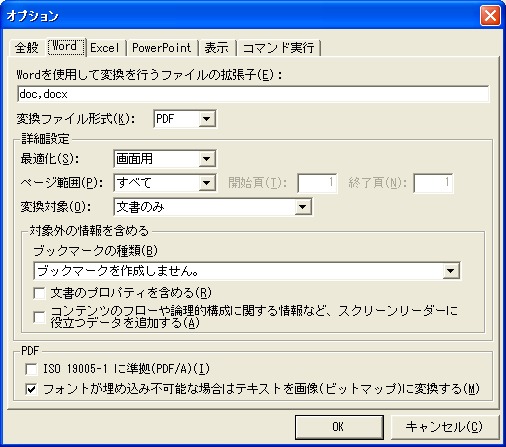Click the ページ範囲(P) label

tap(62, 183)
